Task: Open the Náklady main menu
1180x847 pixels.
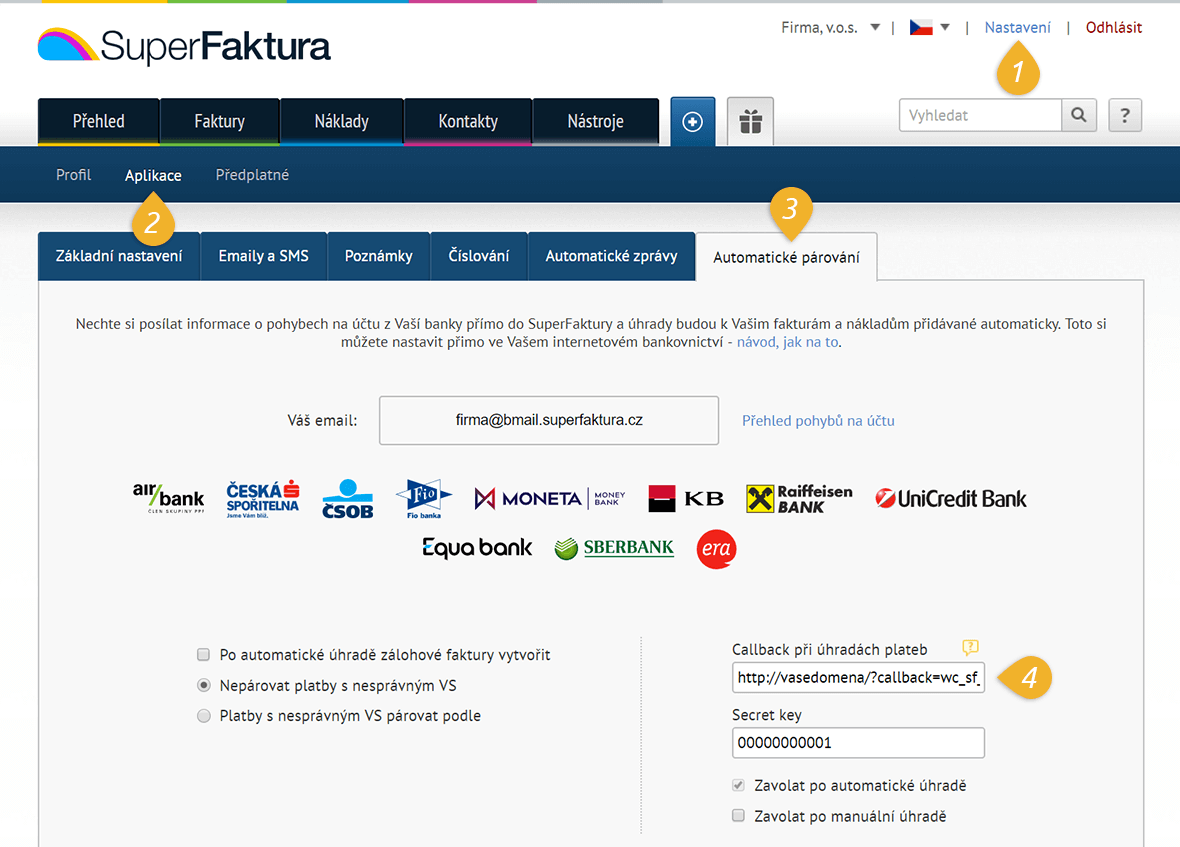Action: (x=342, y=121)
